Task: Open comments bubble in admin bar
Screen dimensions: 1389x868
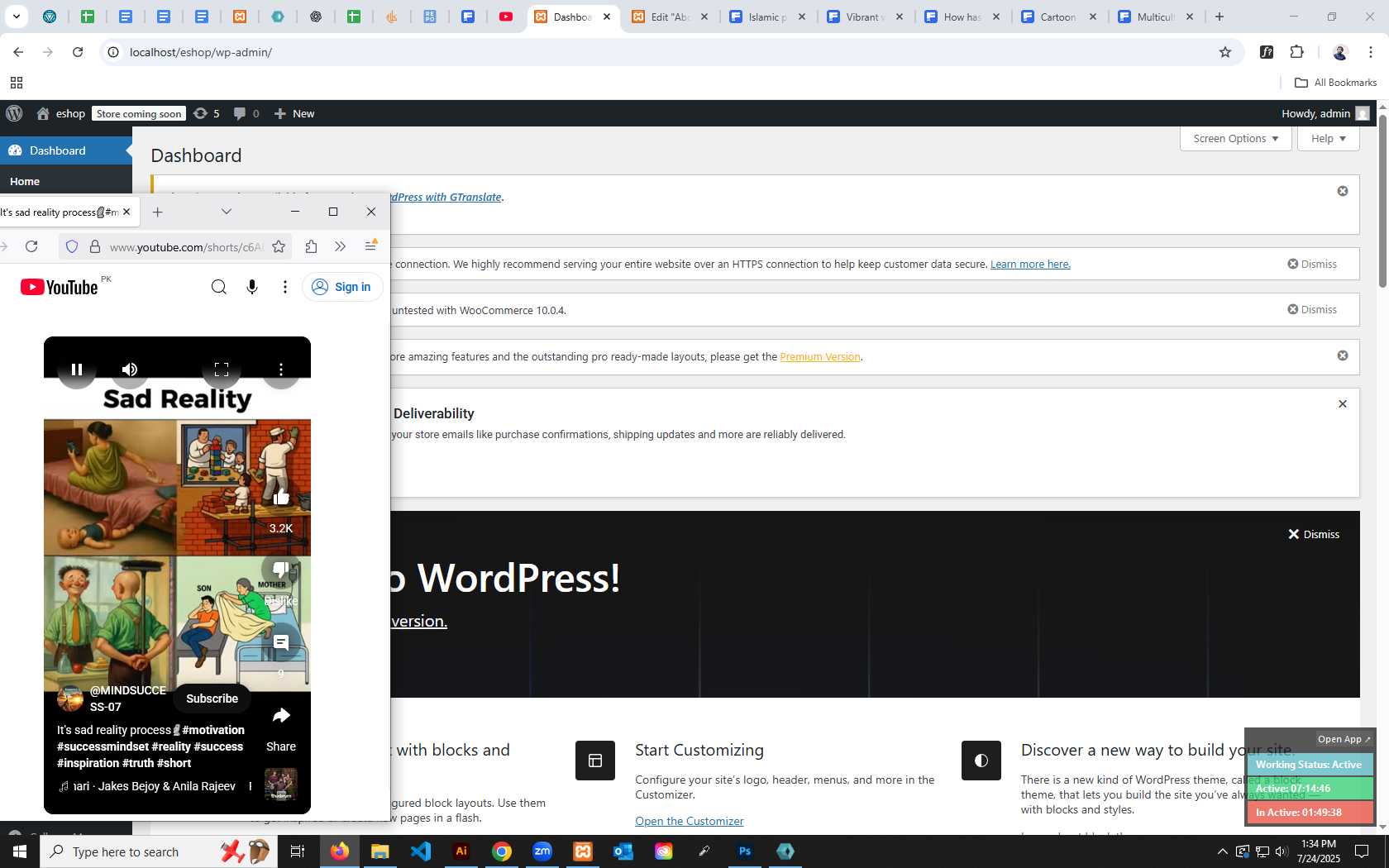Action: point(246,113)
